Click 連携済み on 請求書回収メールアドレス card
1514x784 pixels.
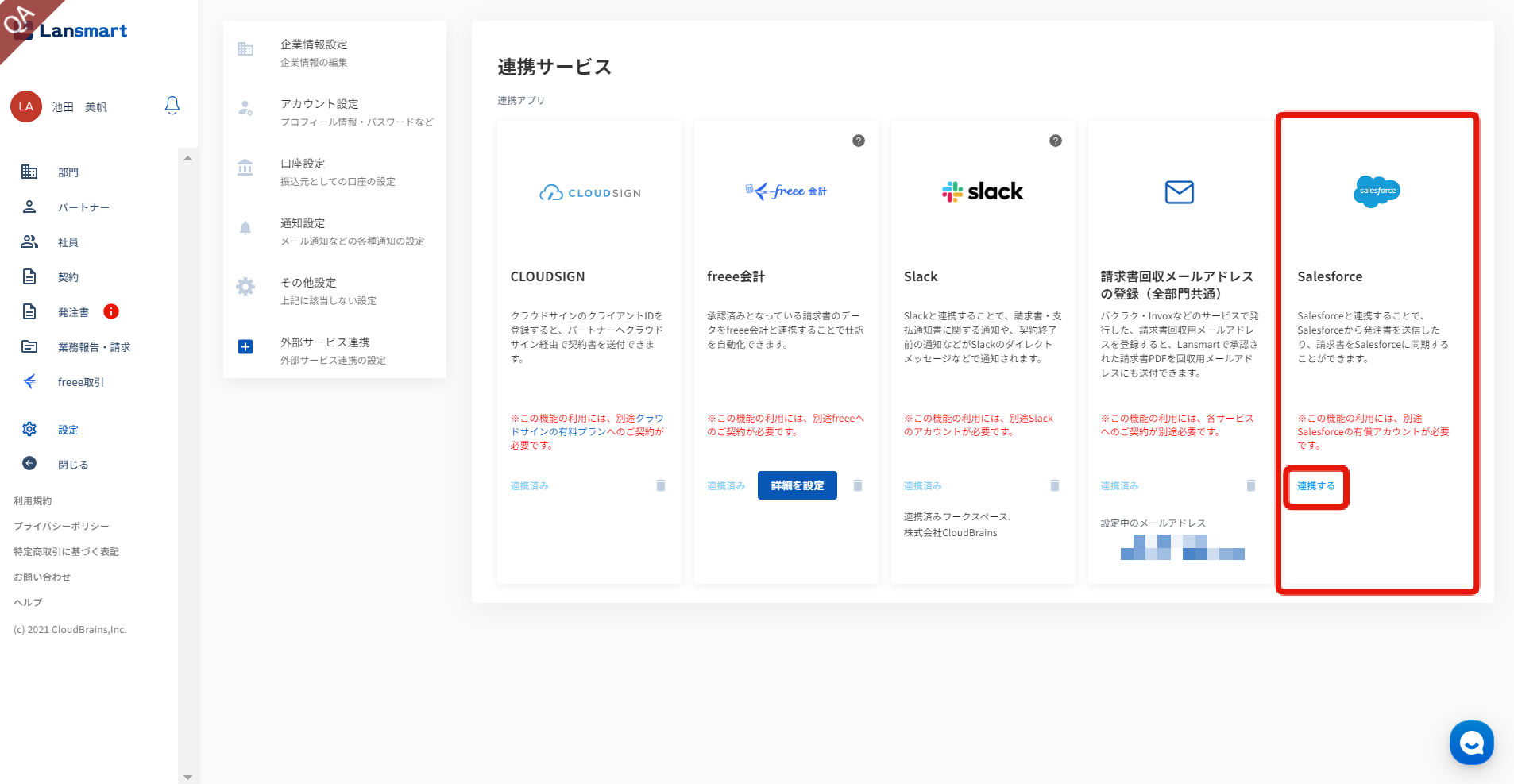[x=1120, y=486]
